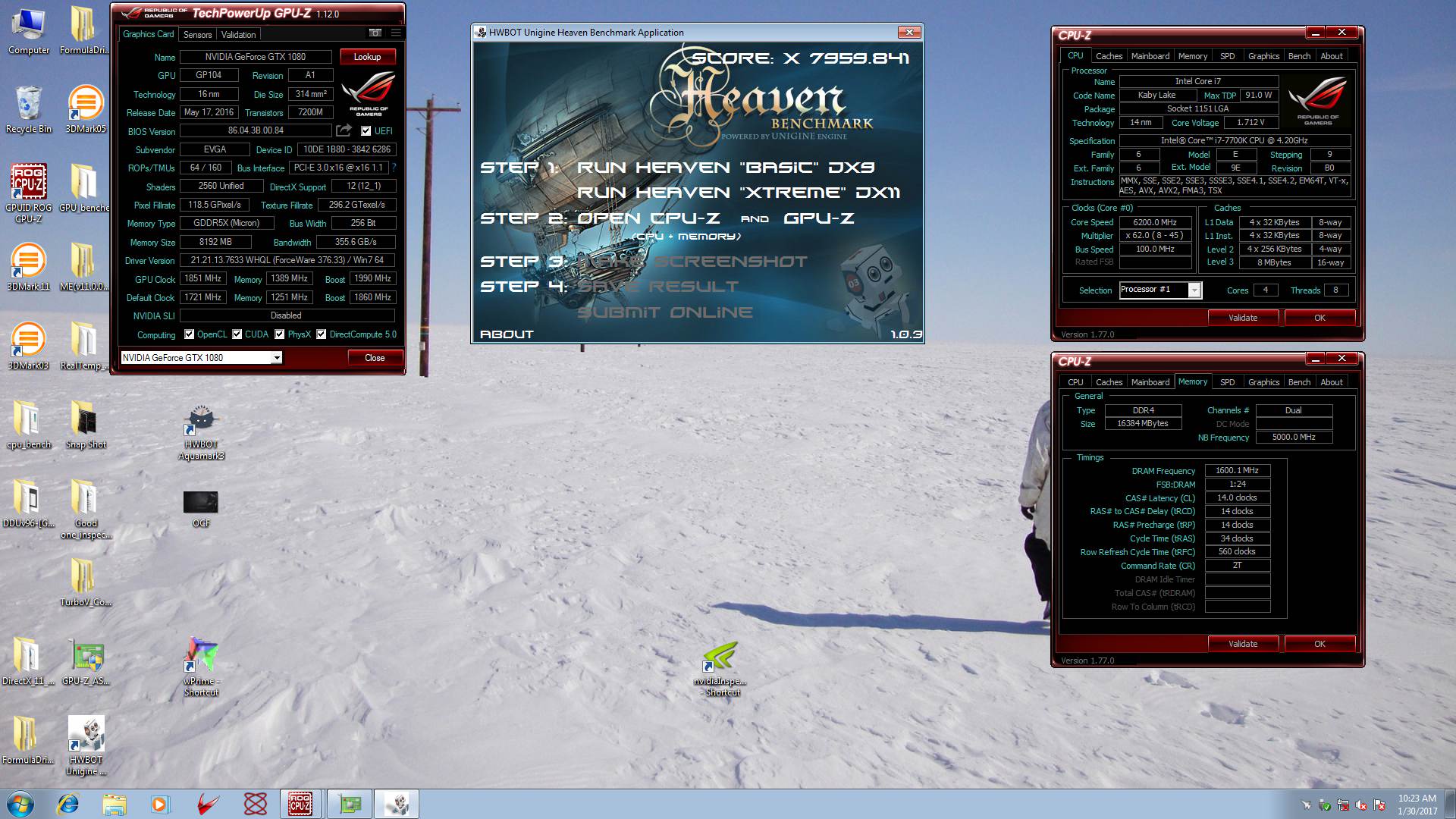
Task: Click the Lookup button in GPU-Z
Action: point(367,57)
